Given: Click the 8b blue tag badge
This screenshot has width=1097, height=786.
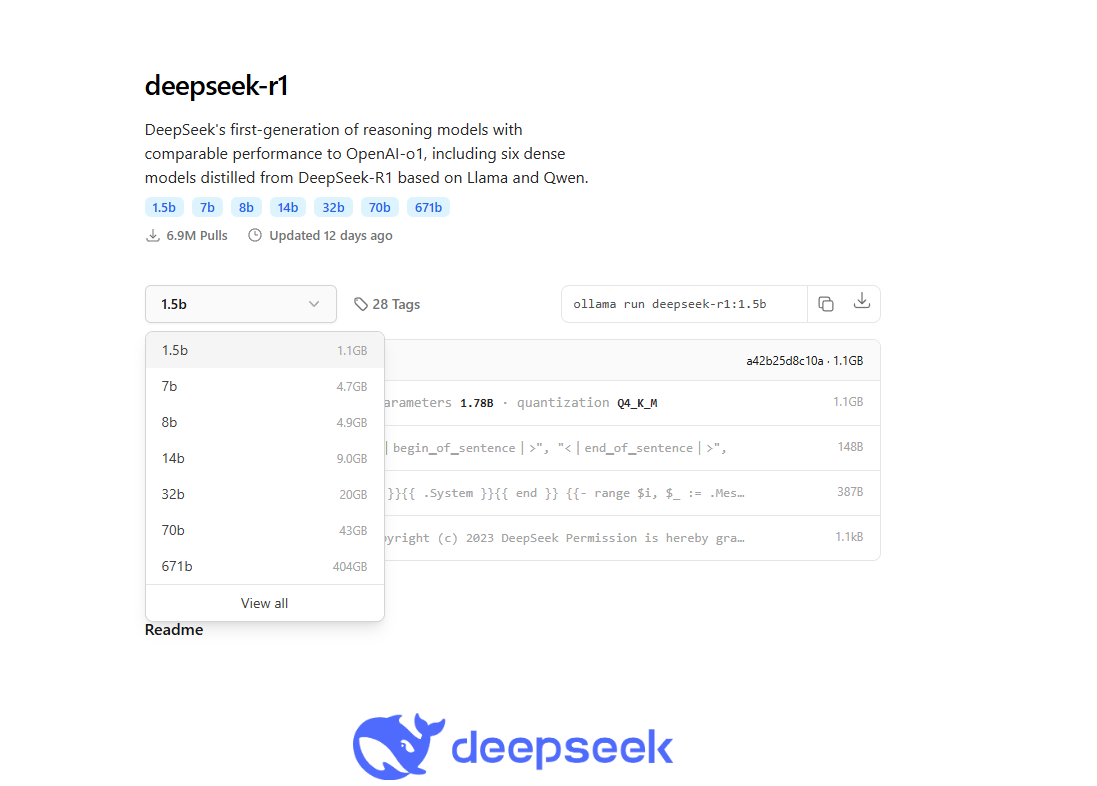Looking at the screenshot, I should [x=246, y=207].
